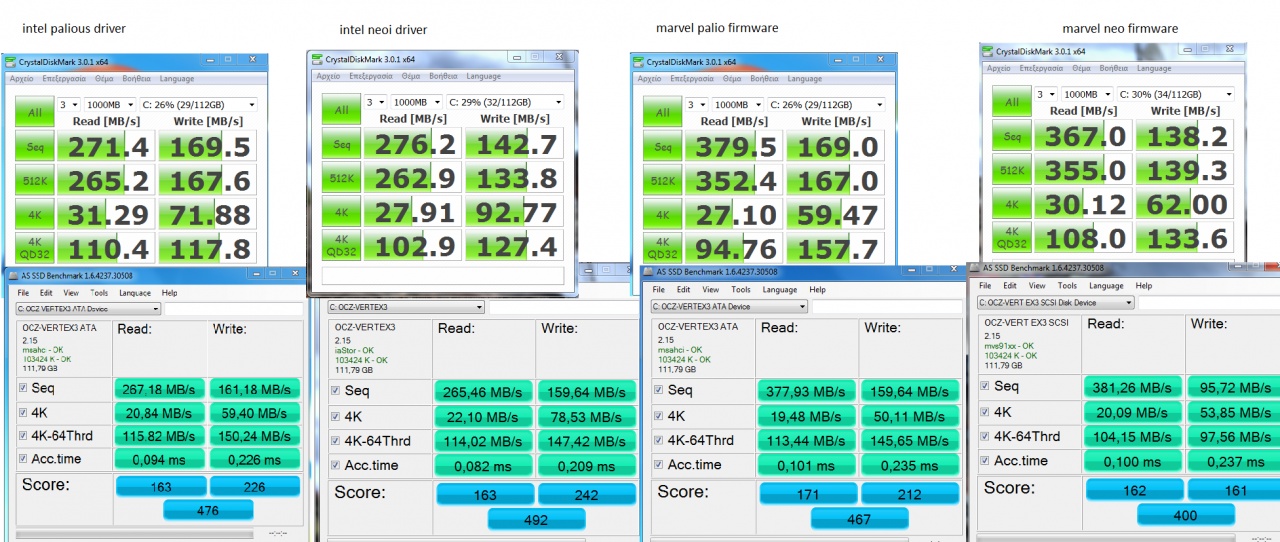Toggle Acc.time checkbox next to 0,100 ms
Screen dimensions: 1280x542
tap(984, 461)
